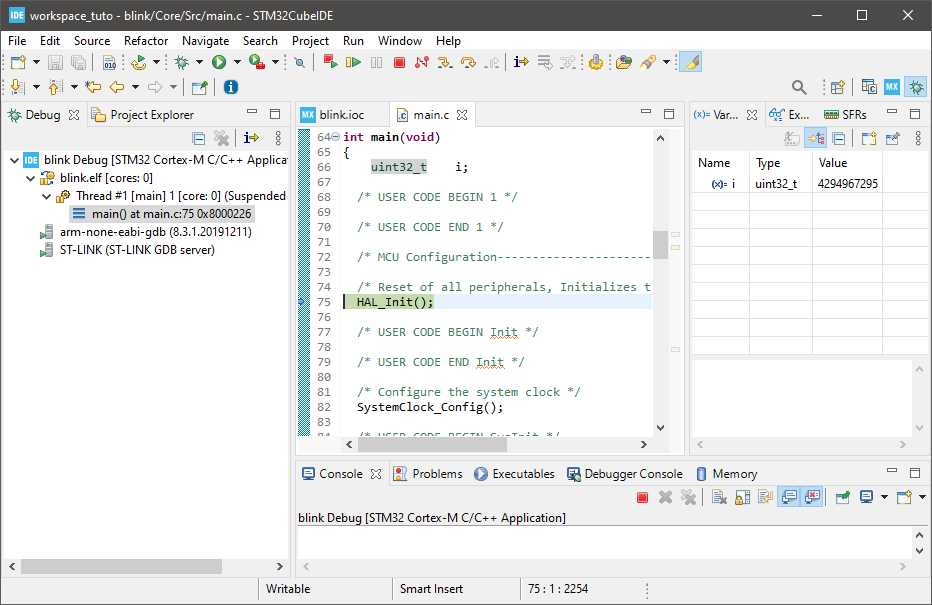Collapse the Thread #1 tree node
Image resolution: width=932 pixels, height=605 pixels.
(46, 196)
